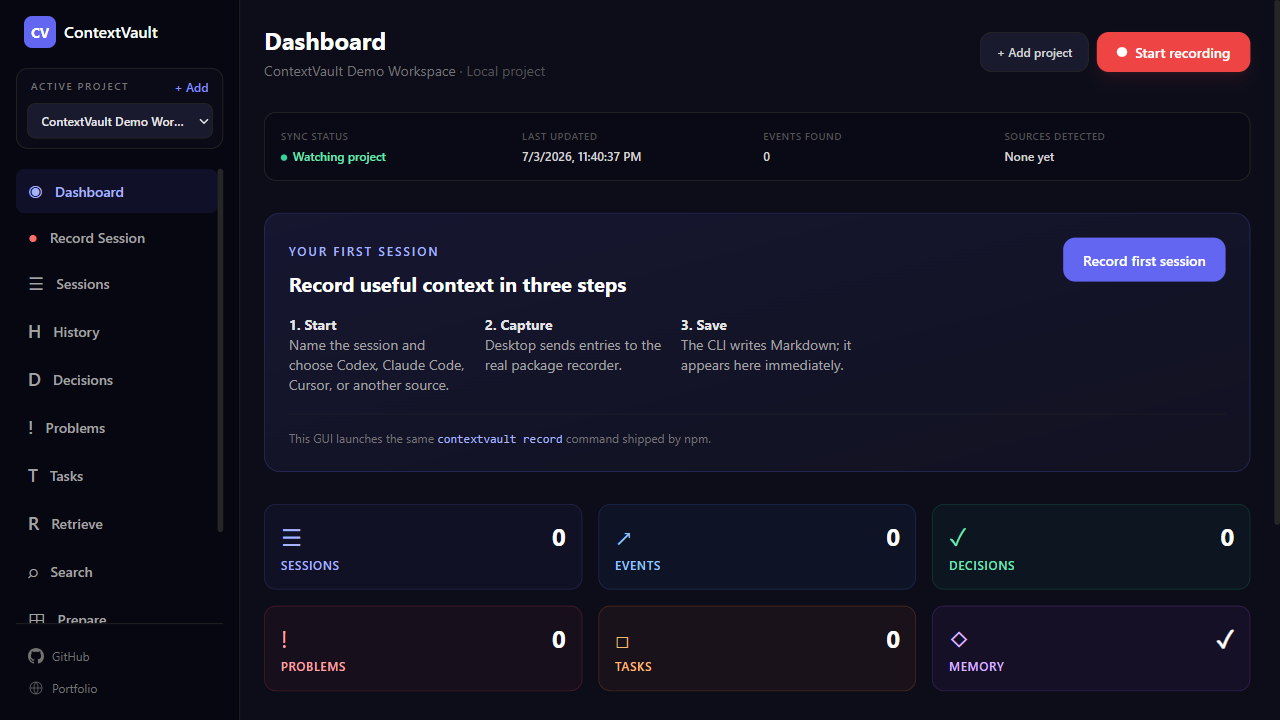Open the Sessions stat card
This screenshot has width=1280, height=720.
click(x=423, y=546)
